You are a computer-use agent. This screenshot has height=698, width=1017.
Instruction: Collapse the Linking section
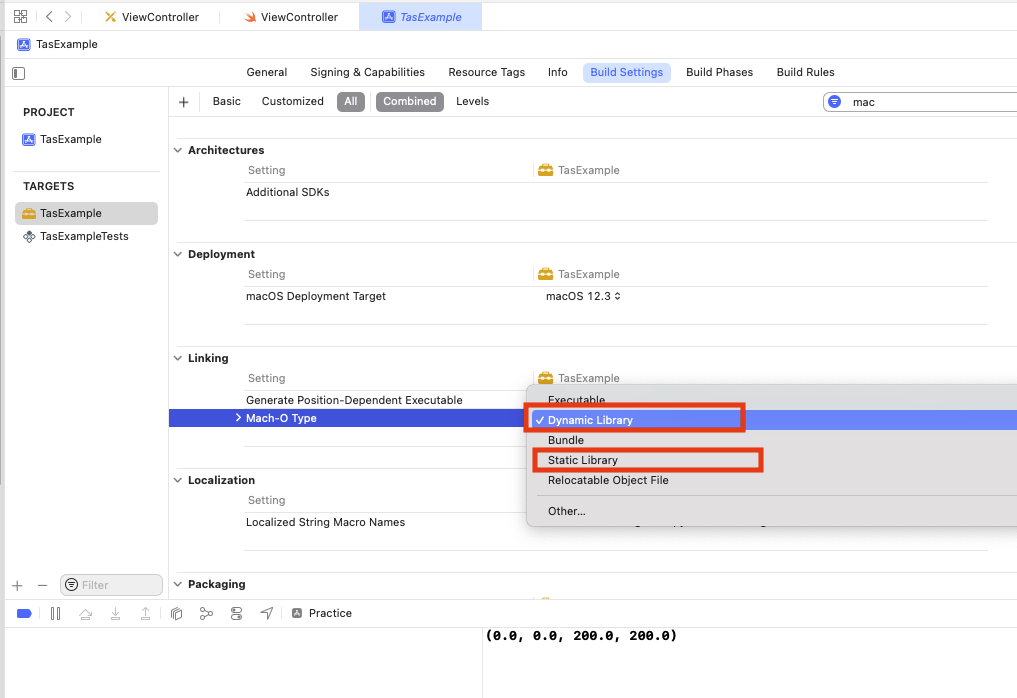pyautogui.click(x=178, y=358)
